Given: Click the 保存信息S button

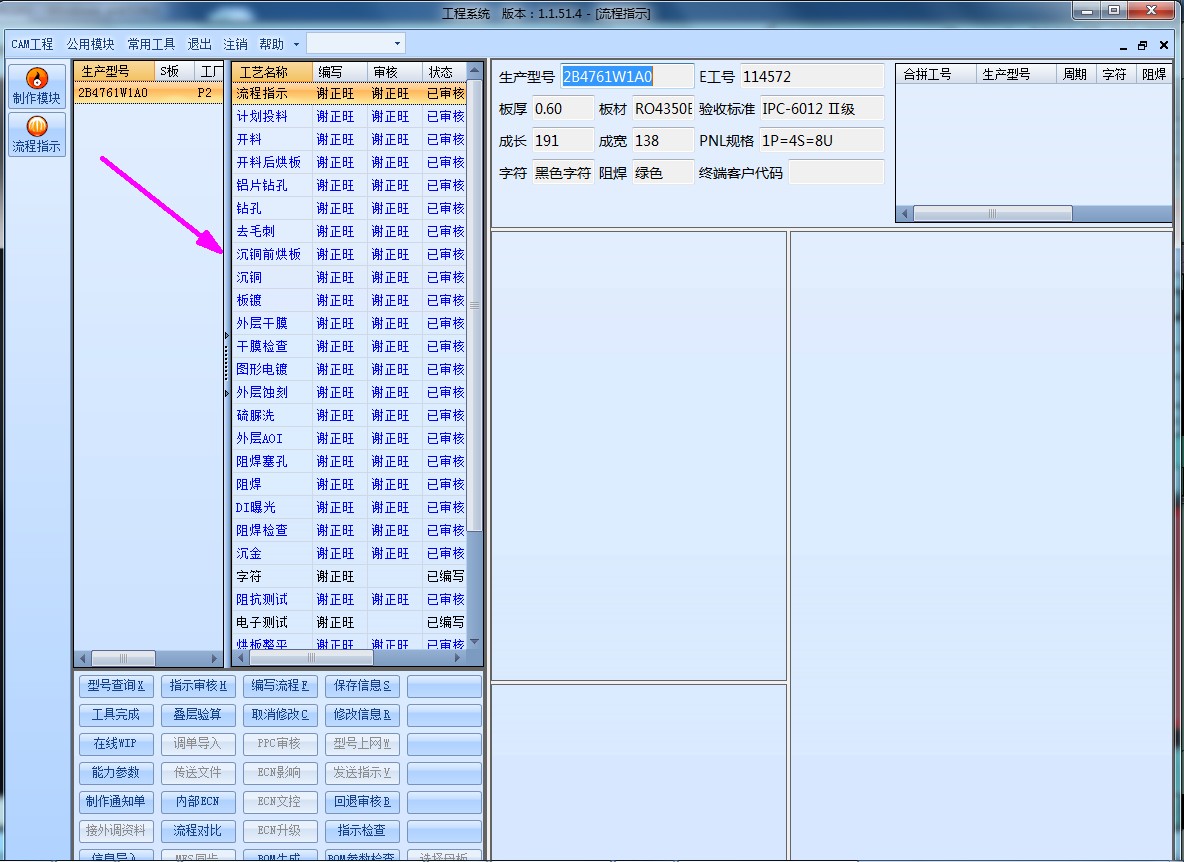Looking at the screenshot, I should (x=362, y=685).
